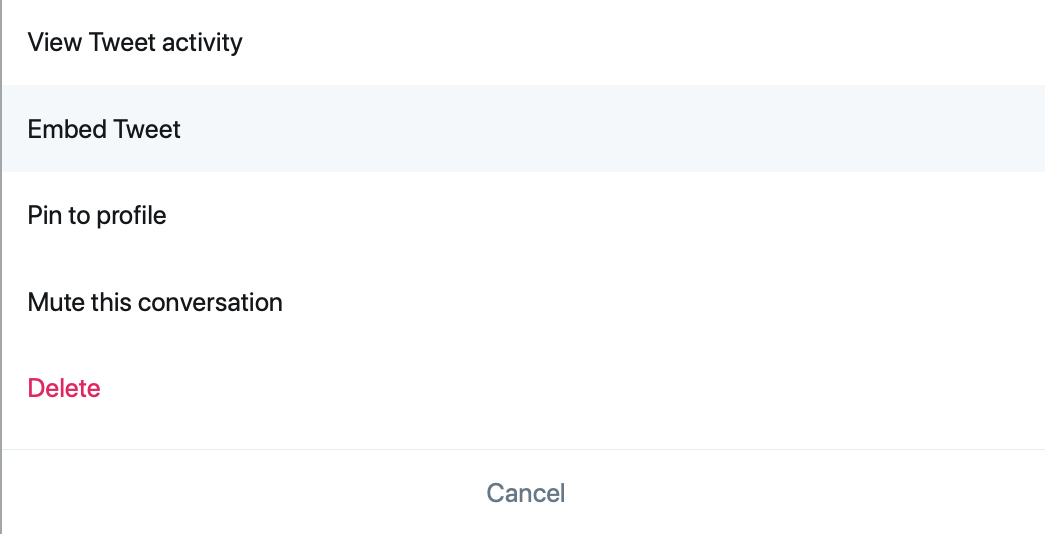Screen dimensions: 1045x534
Task: Cancel the tweet options menu
Action: pos(525,493)
